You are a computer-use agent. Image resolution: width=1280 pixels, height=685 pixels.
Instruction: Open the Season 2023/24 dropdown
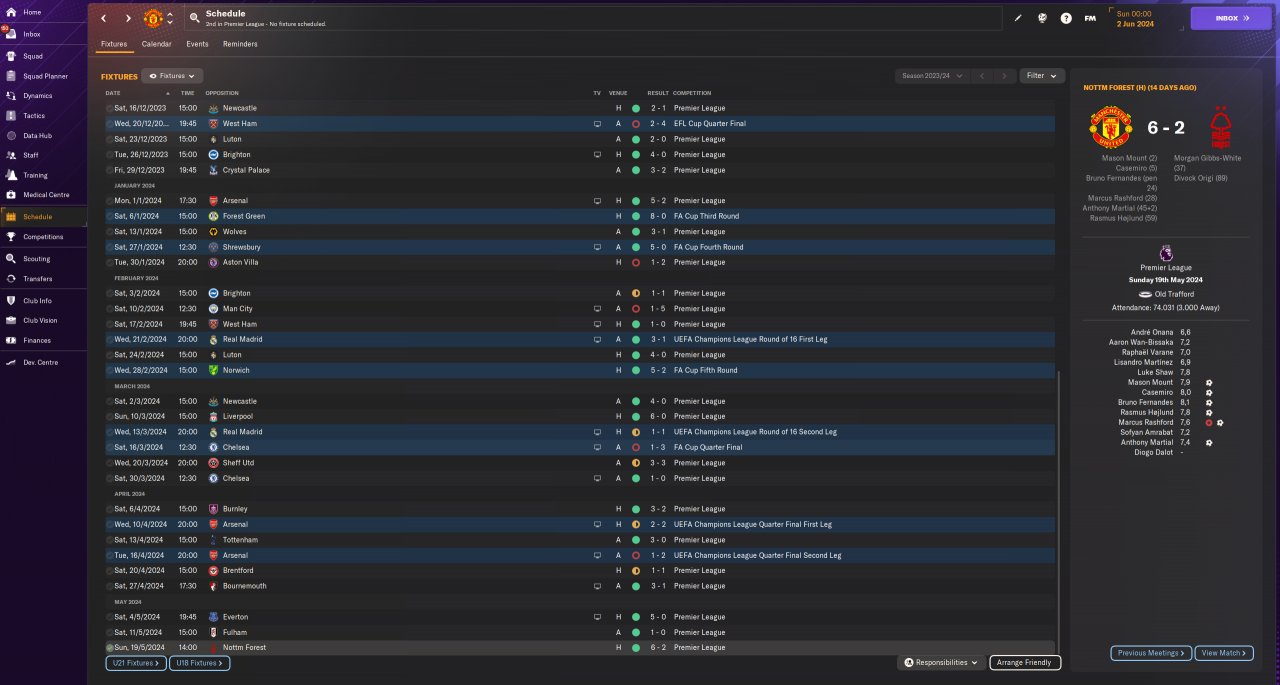point(932,76)
